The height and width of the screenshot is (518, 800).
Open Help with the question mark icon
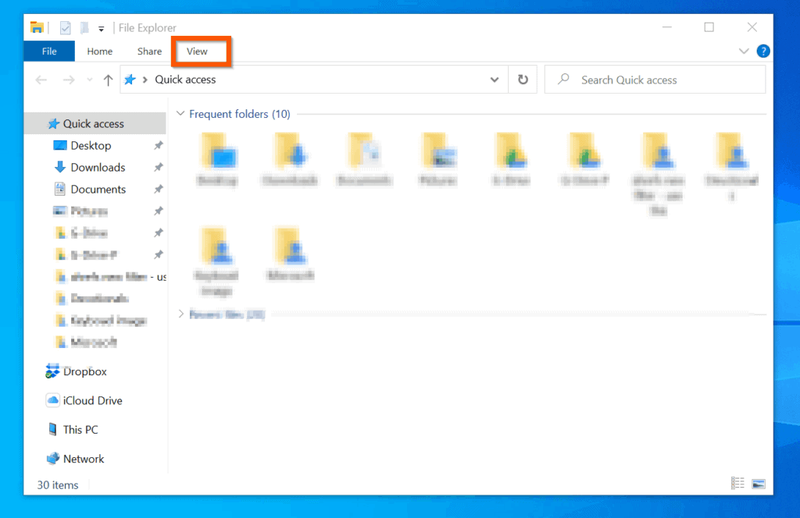[x=763, y=51]
